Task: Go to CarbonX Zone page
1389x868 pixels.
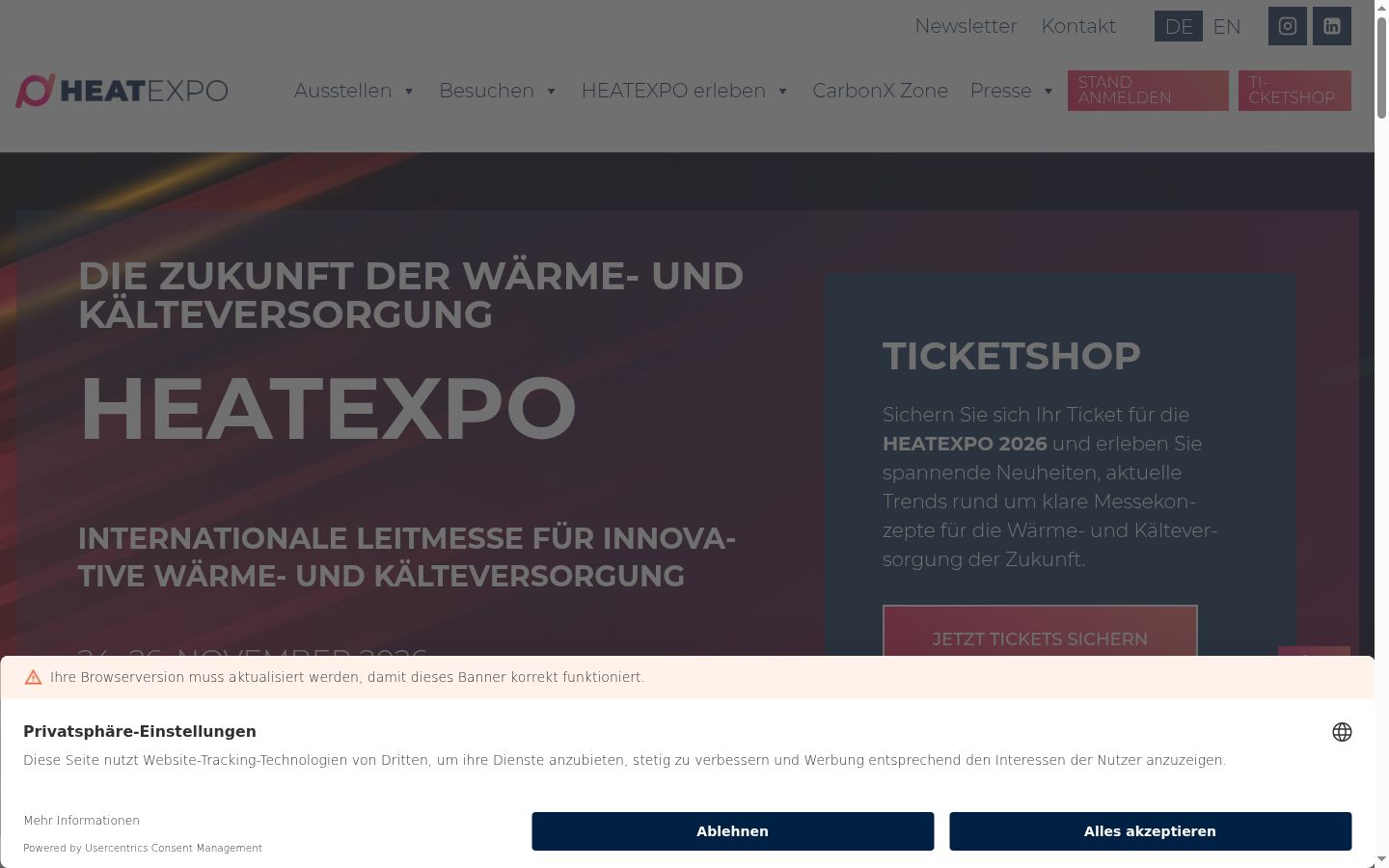Action: (880, 91)
